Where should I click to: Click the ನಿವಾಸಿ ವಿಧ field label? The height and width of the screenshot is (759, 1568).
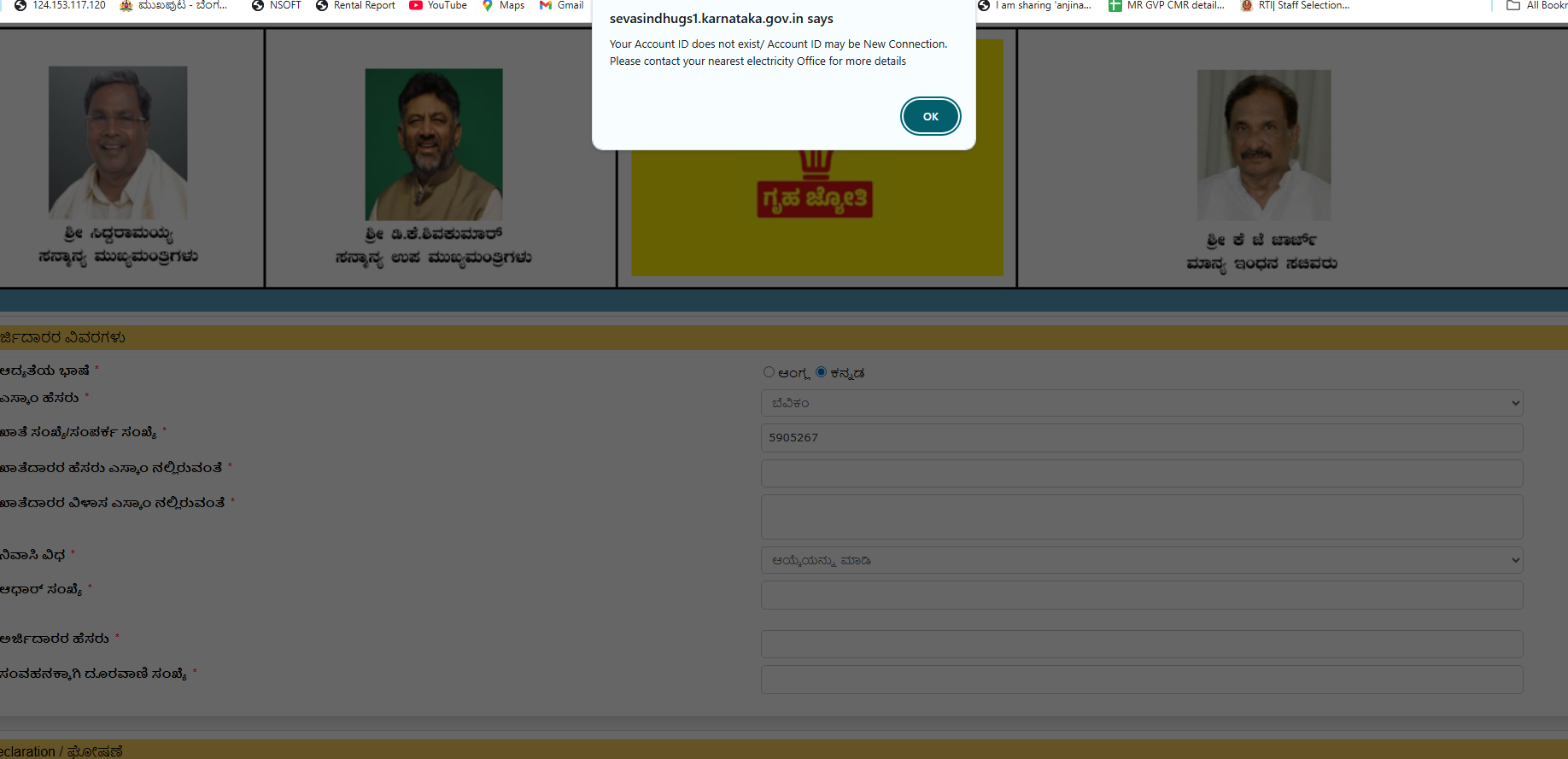pos(32,555)
